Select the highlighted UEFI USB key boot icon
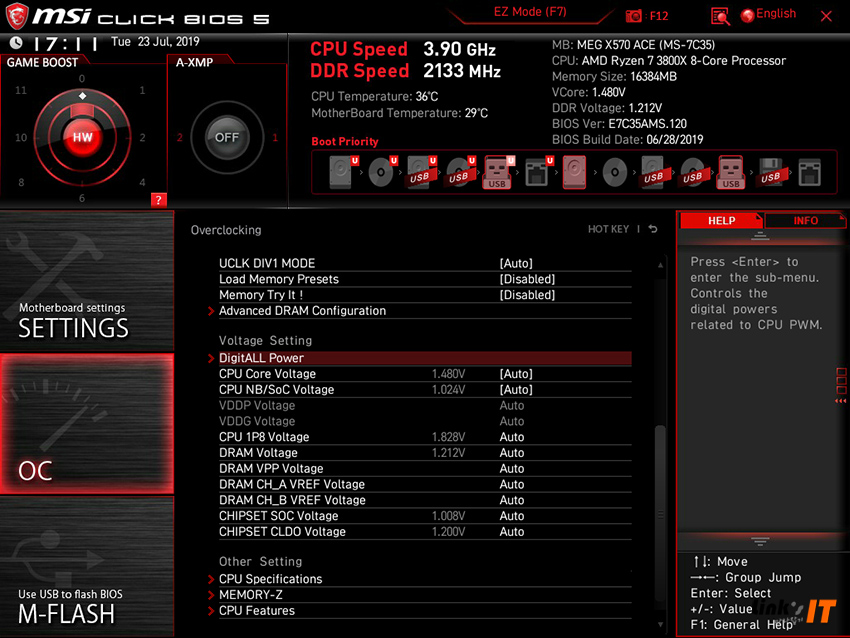850x638 pixels. 499,172
